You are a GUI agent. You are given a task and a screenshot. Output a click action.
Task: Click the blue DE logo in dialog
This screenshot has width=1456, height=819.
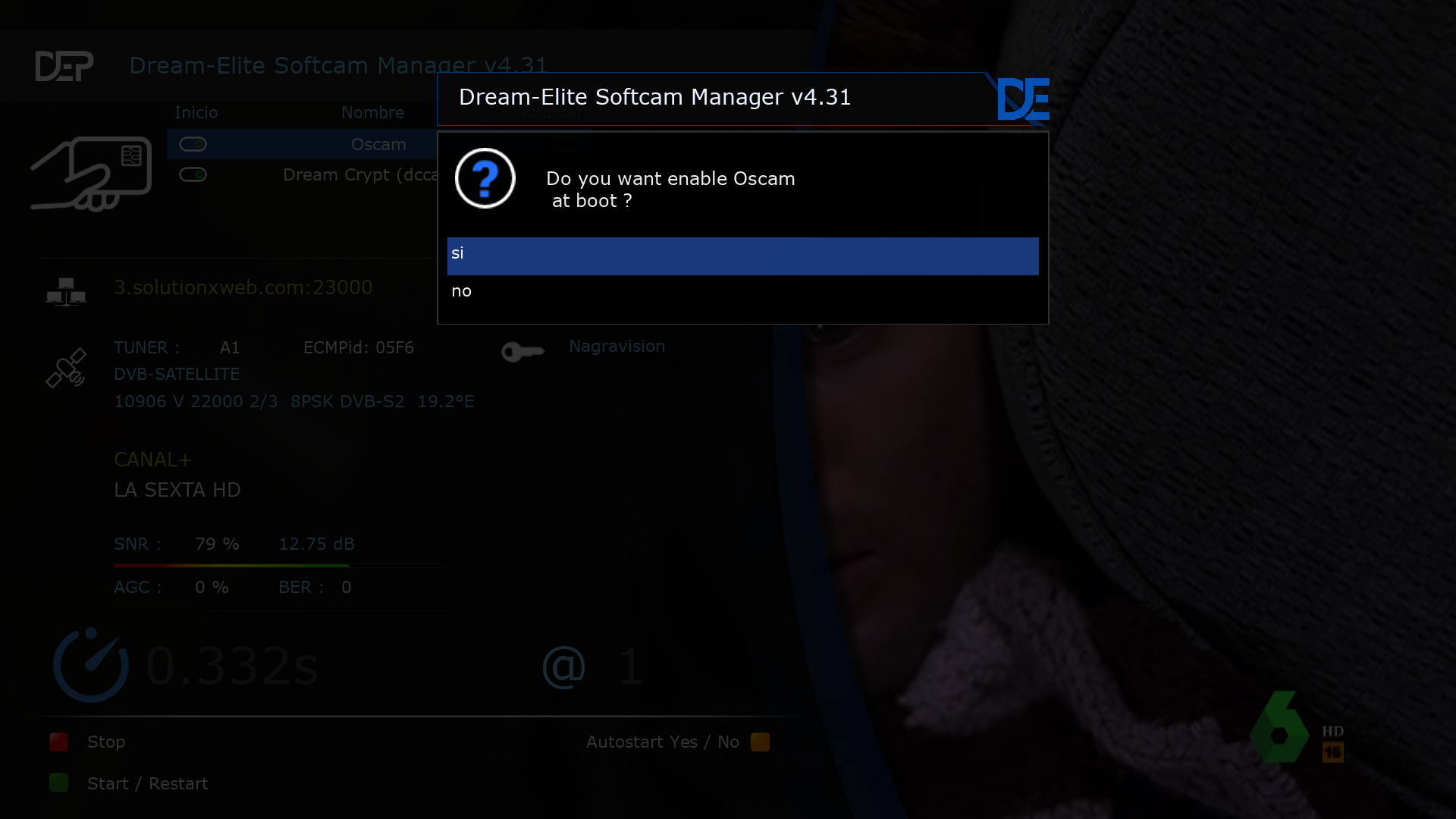[1023, 99]
